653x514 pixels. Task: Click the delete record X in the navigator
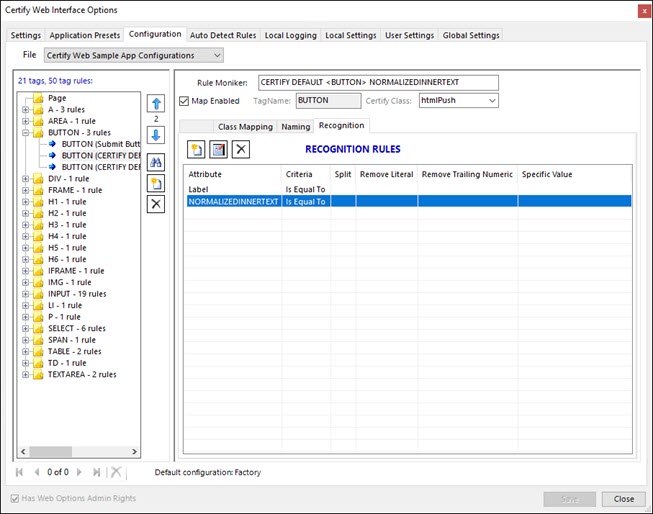pos(116,472)
